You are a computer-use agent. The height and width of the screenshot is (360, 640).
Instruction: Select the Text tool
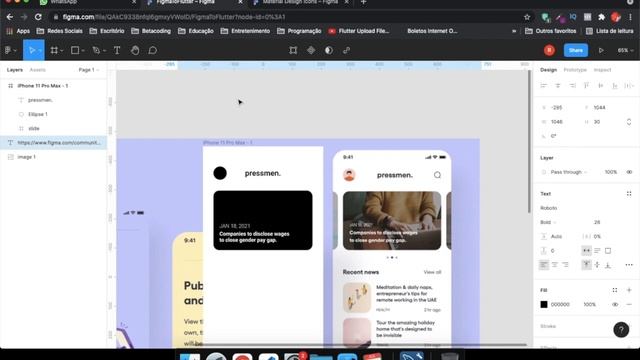point(117,50)
